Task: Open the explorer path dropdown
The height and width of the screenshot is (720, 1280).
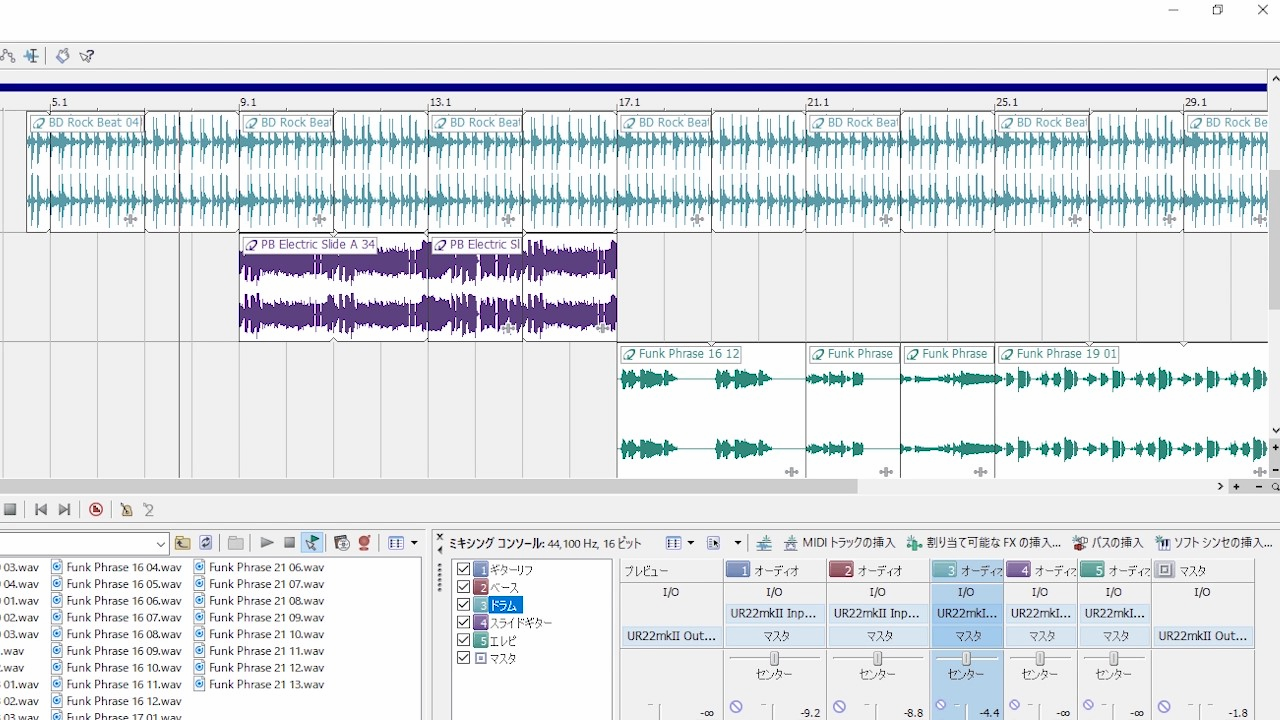Action: pyautogui.click(x=161, y=544)
